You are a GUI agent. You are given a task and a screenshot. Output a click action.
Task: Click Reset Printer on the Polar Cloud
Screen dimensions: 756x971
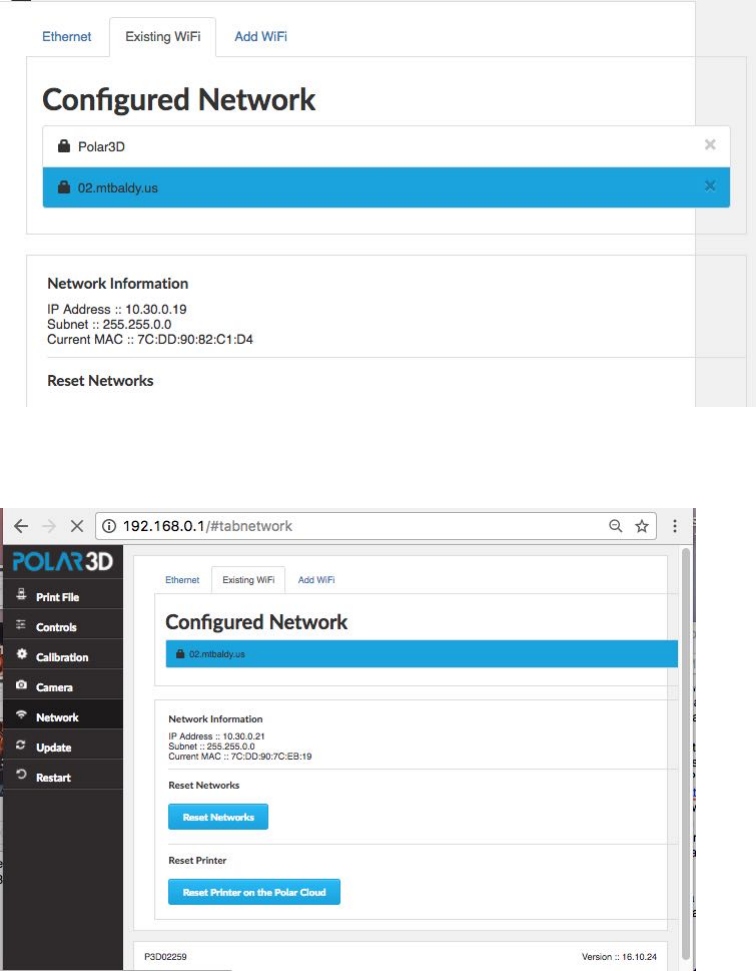coord(254,892)
